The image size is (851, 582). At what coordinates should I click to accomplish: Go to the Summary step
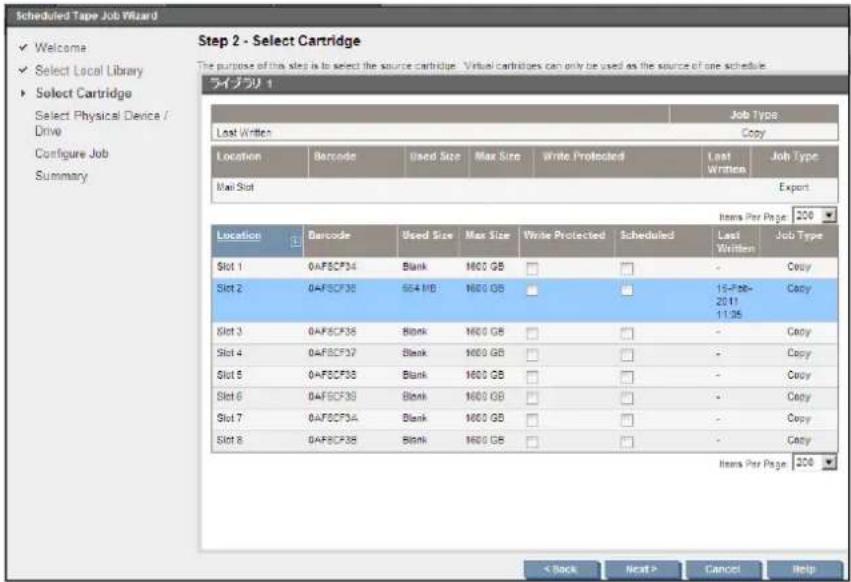click(61, 176)
